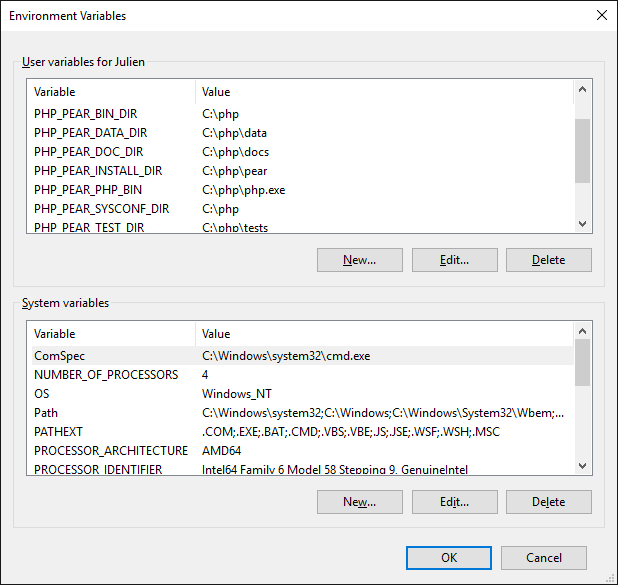This screenshot has height=585, width=618.
Task: Click New under System variables
Action: (360, 502)
